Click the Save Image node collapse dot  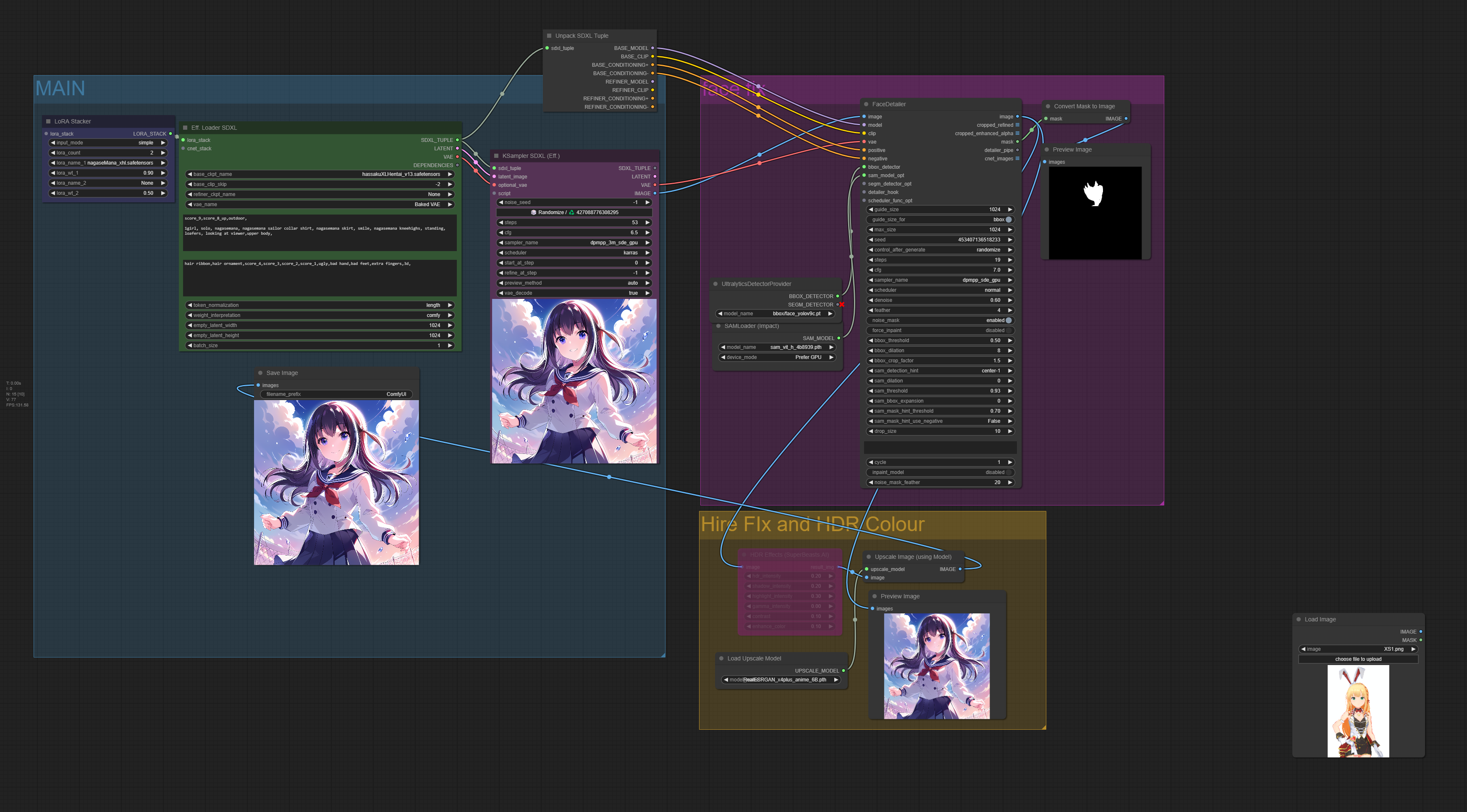pos(260,373)
